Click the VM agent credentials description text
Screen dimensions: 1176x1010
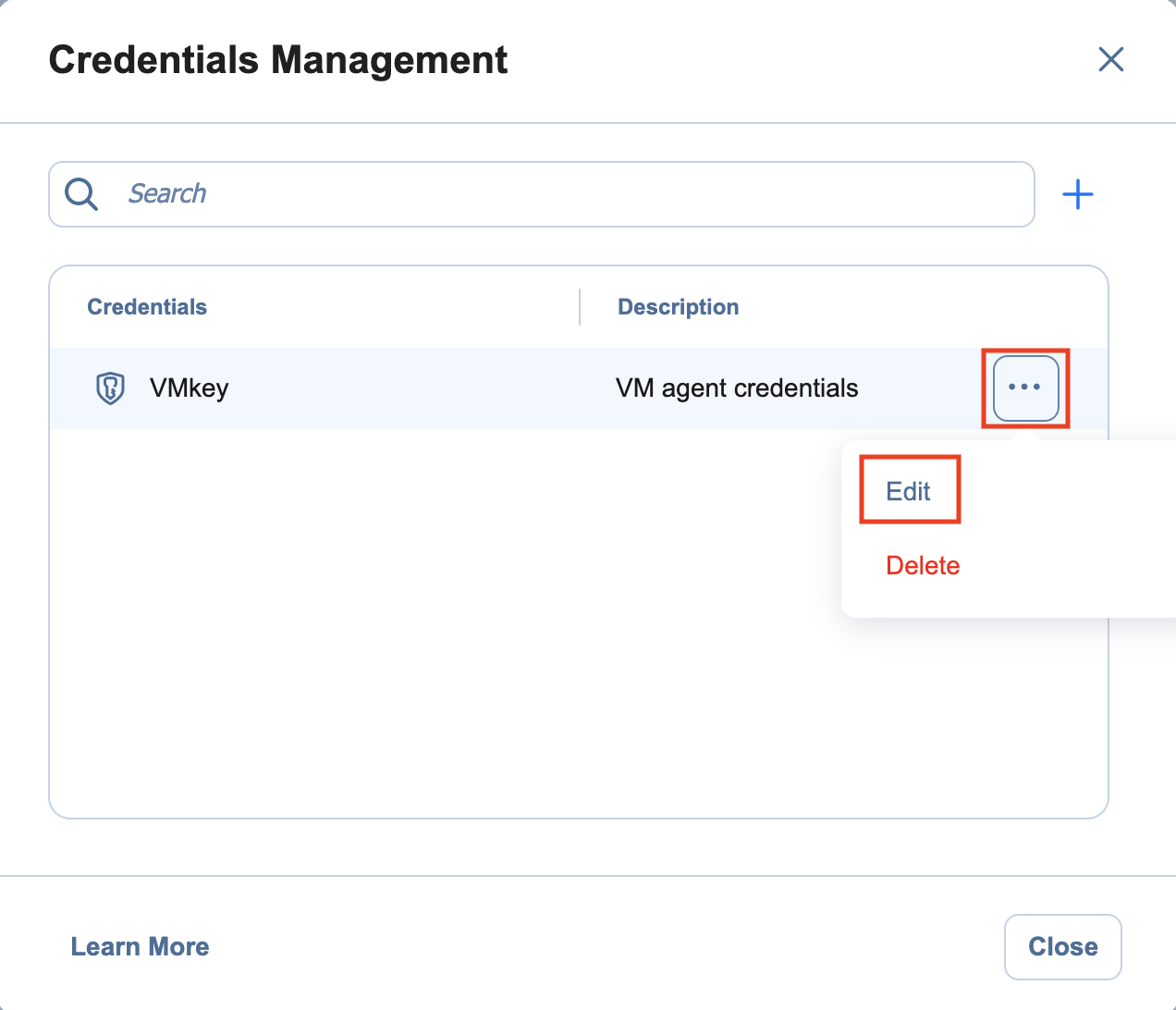point(737,388)
